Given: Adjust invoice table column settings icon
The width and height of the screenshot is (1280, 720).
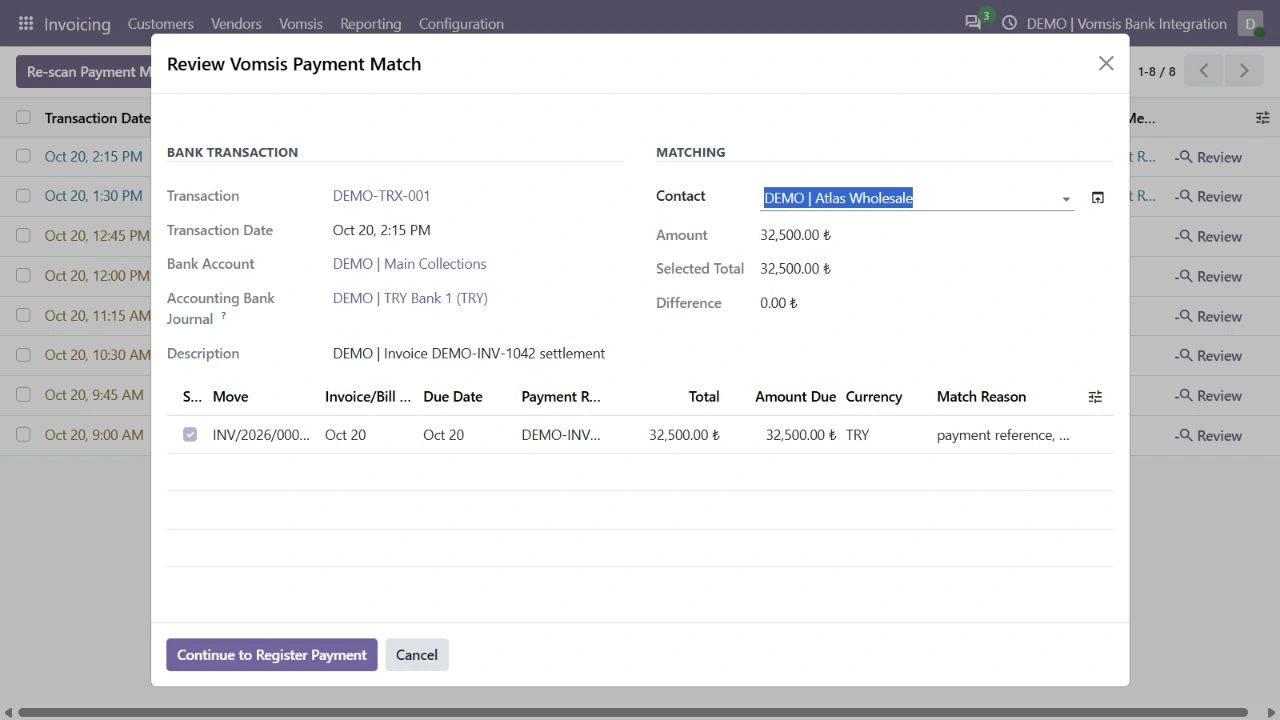Looking at the screenshot, I should tap(1095, 397).
